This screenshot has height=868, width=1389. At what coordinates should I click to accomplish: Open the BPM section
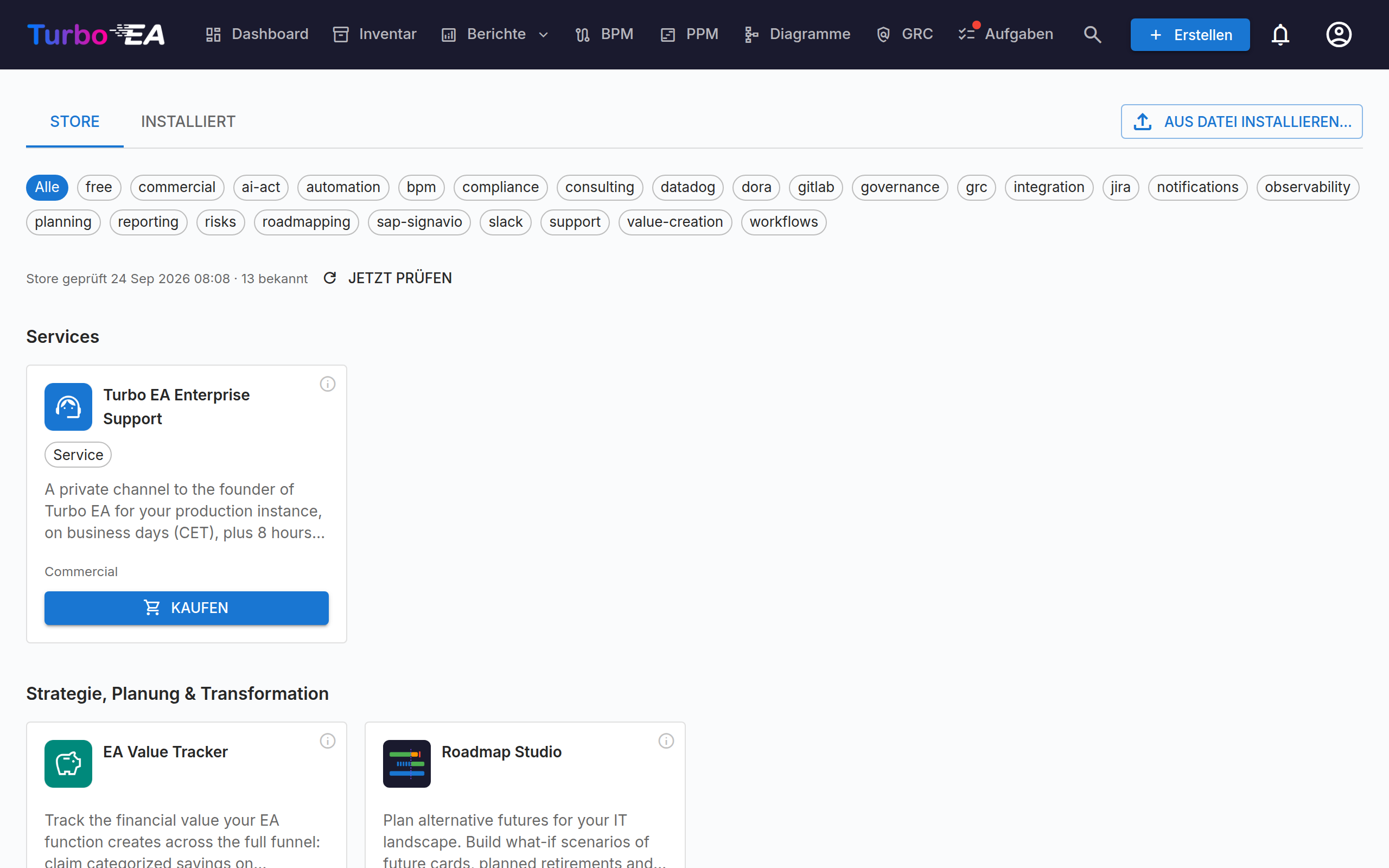pos(604,34)
